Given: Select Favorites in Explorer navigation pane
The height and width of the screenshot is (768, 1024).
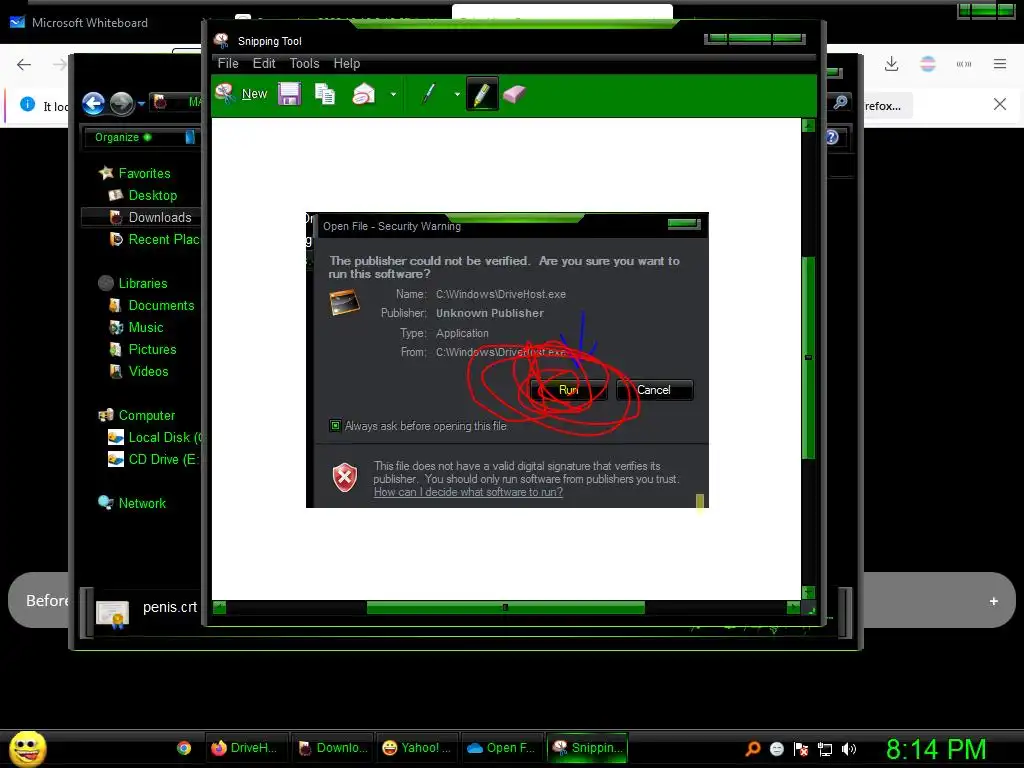Looking at the screenshot, I should coord(135,173).
